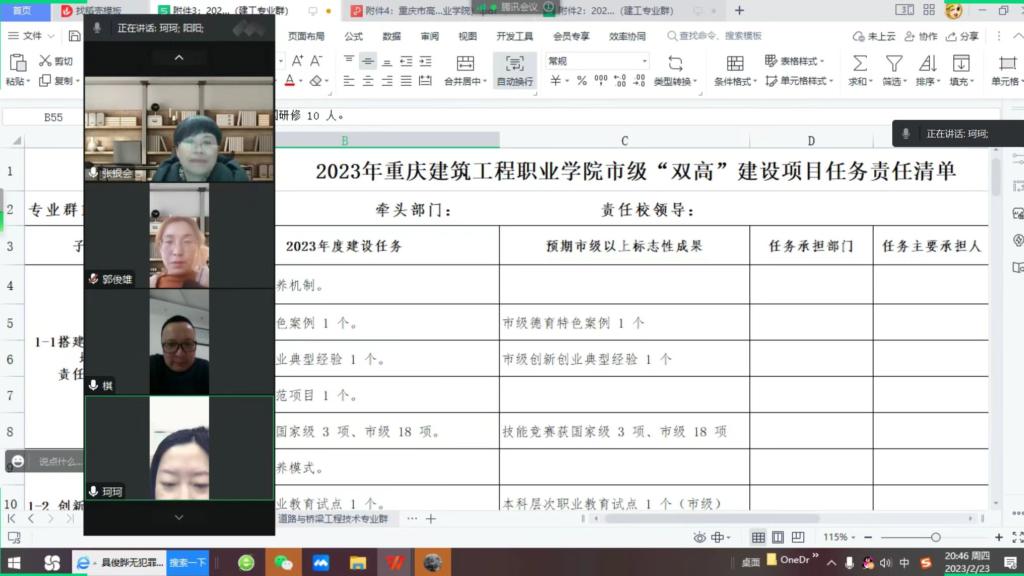Click the zoom slider in status bar
The height and width of the screenshot is (576, 1024).
pos(935,537)
